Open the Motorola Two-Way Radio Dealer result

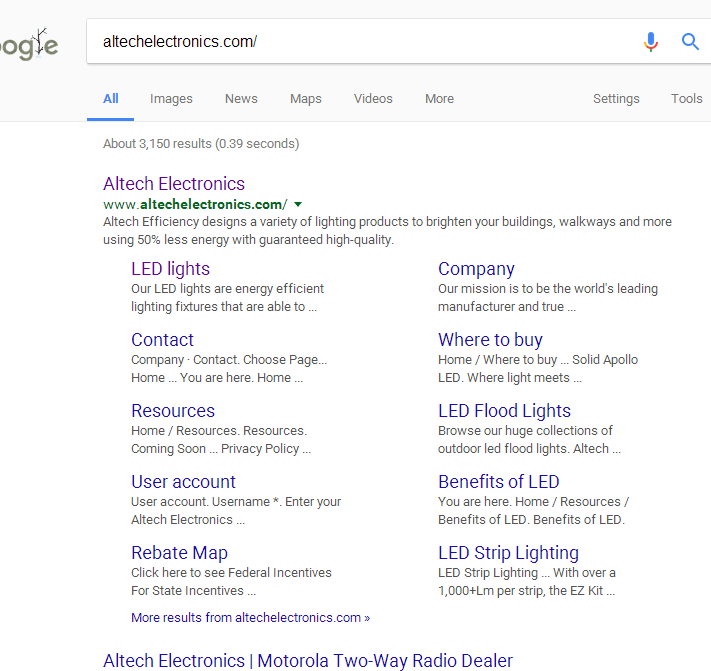point(308,661)
